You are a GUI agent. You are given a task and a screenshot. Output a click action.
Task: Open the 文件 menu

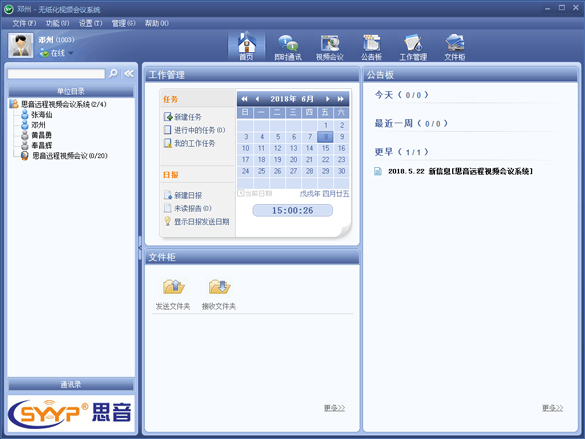[x=24, y=23]
